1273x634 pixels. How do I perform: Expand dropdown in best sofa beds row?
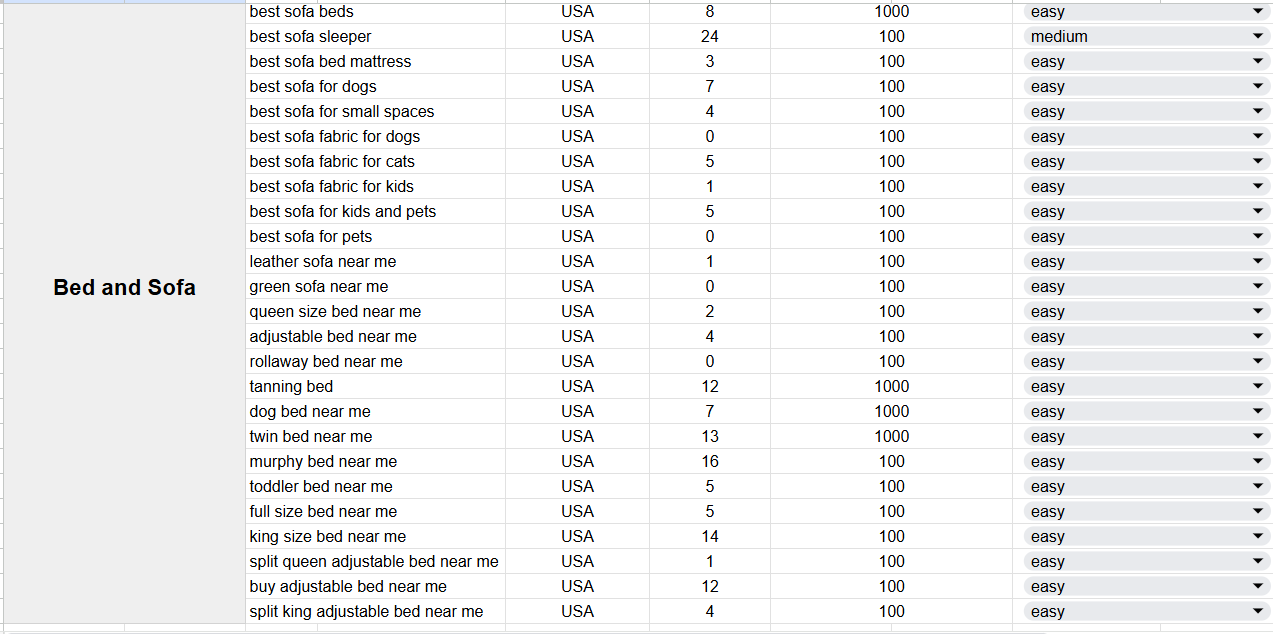point(1258,11)
